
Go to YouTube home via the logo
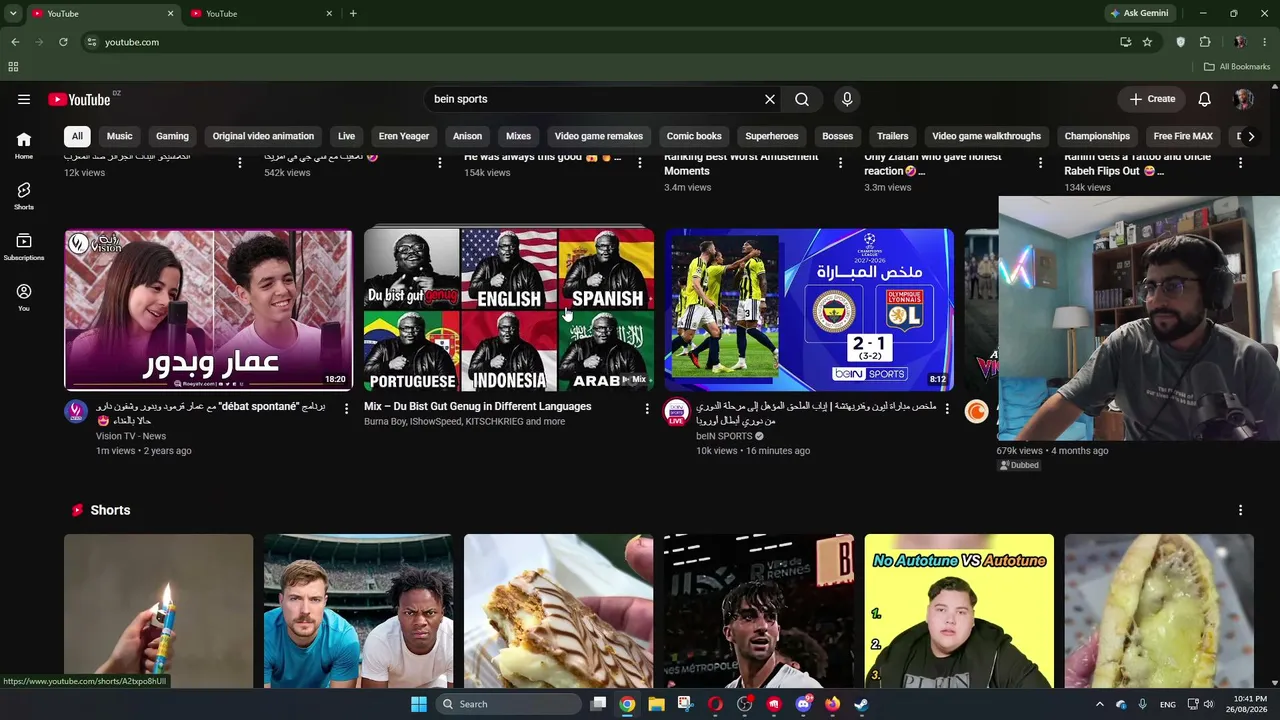pyautogui.click(x=79, y=99)
